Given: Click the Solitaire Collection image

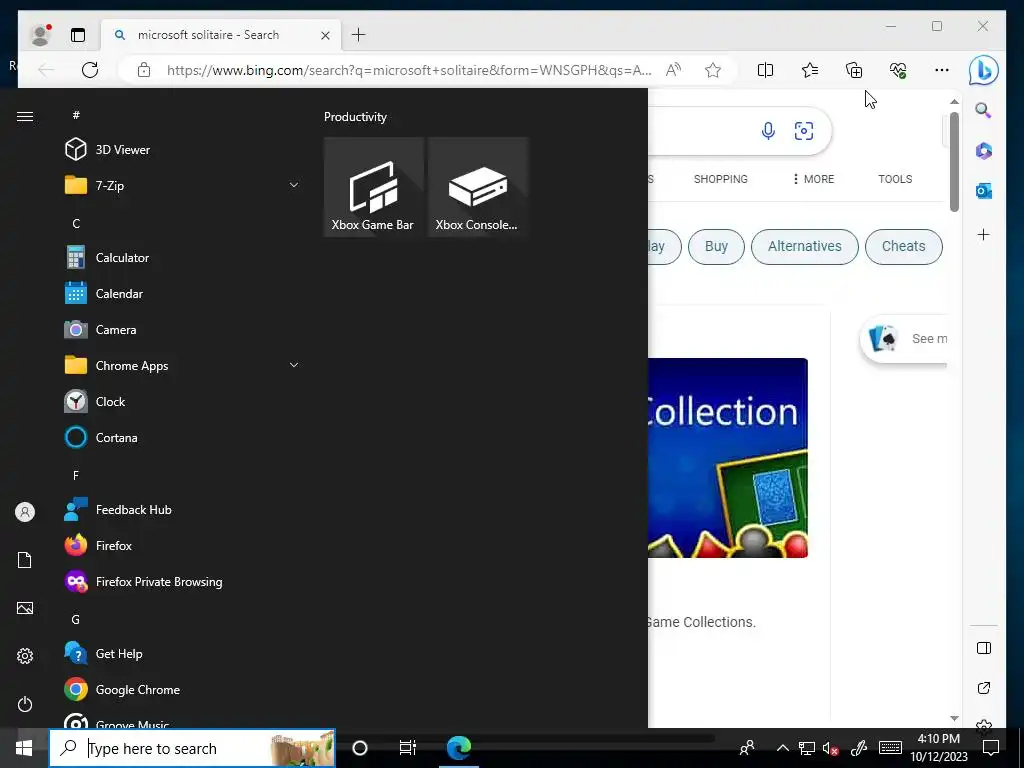Looking at the screenshot, I should tap(728, 457).
